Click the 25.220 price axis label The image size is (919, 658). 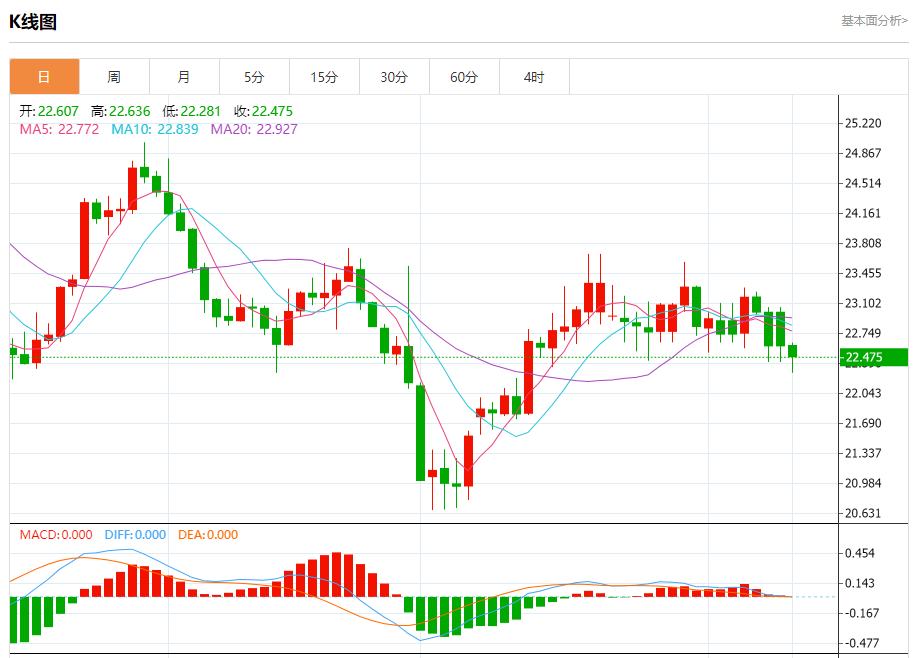point(863,124)
